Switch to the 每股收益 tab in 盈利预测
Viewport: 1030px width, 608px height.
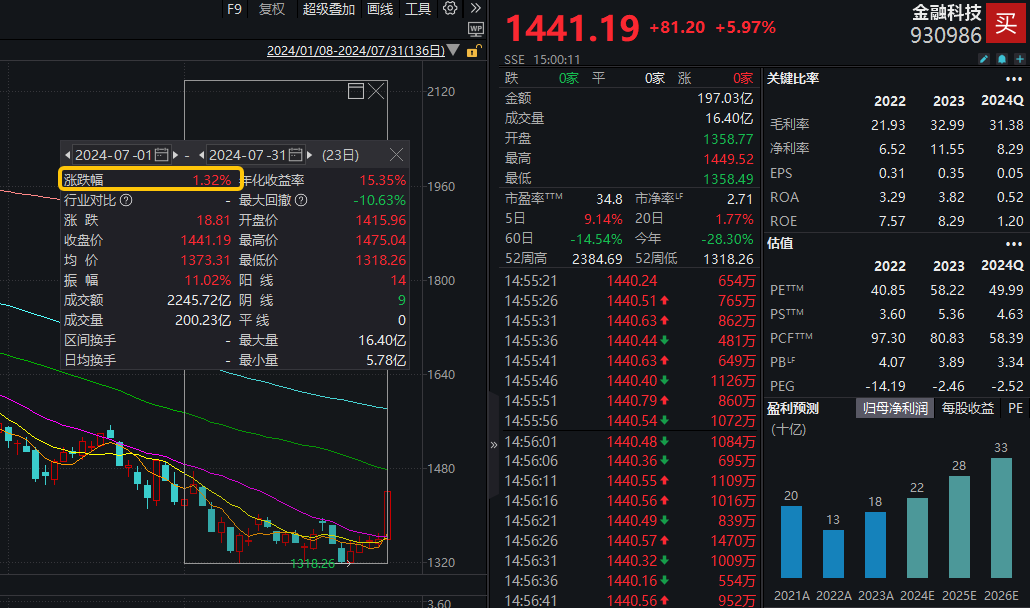[x=967, y=408]
